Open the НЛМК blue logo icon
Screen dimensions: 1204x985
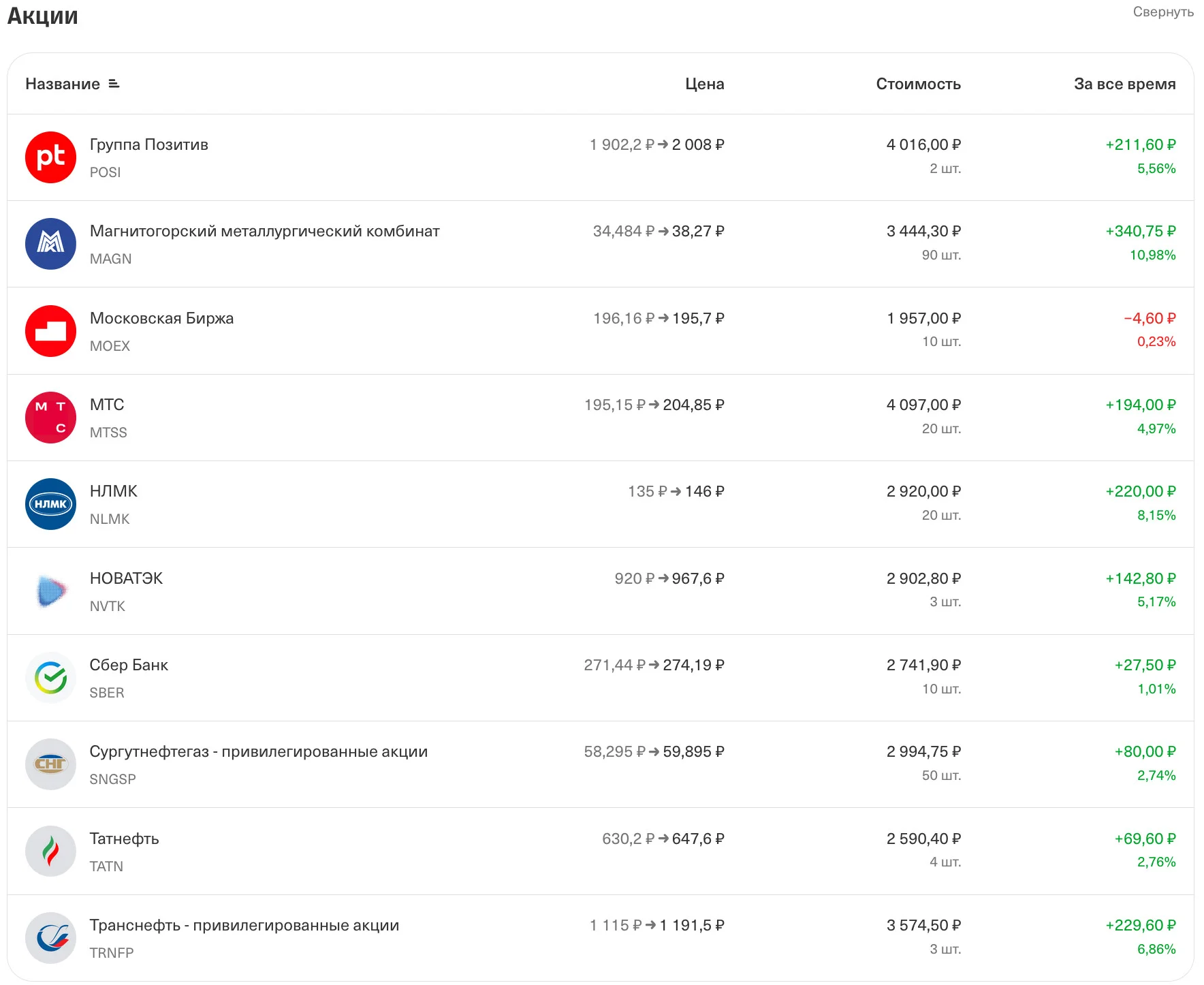click(x=50, y=504)
